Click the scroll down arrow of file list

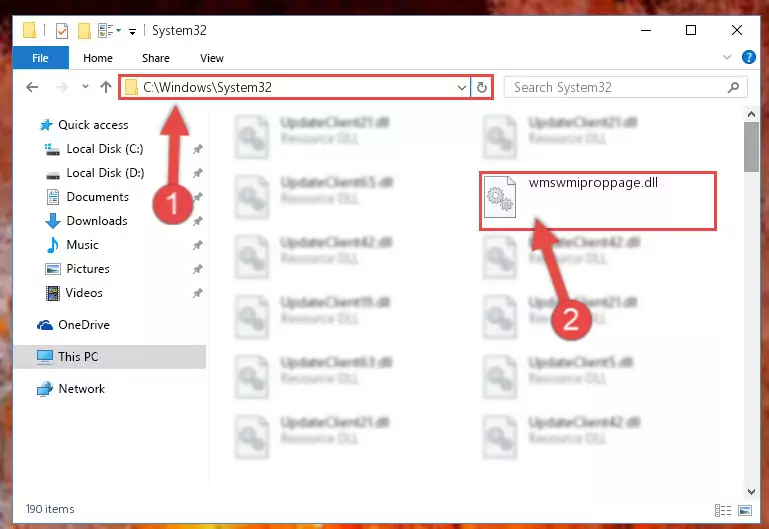751,492
